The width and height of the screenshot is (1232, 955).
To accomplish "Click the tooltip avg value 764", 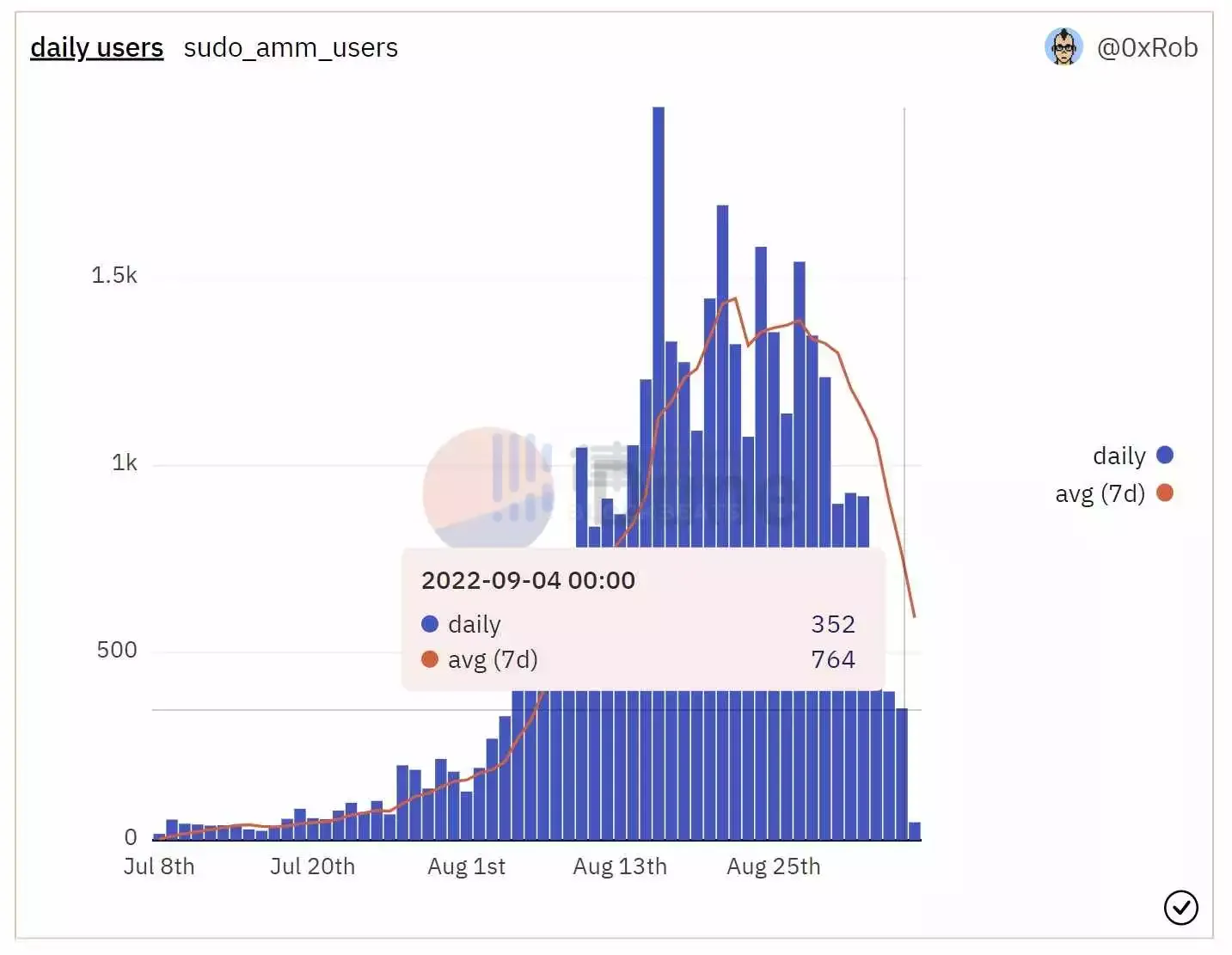I will coord(832,659).
